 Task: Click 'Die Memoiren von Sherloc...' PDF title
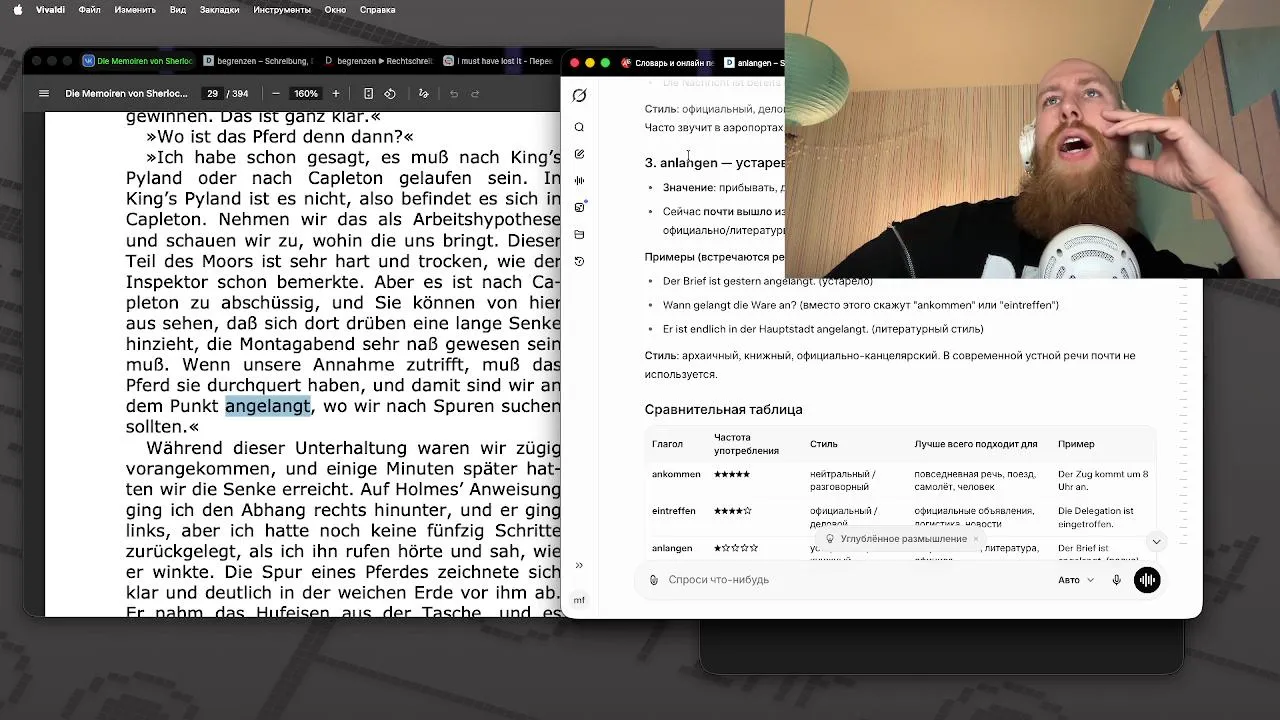(x=126, y=93)
